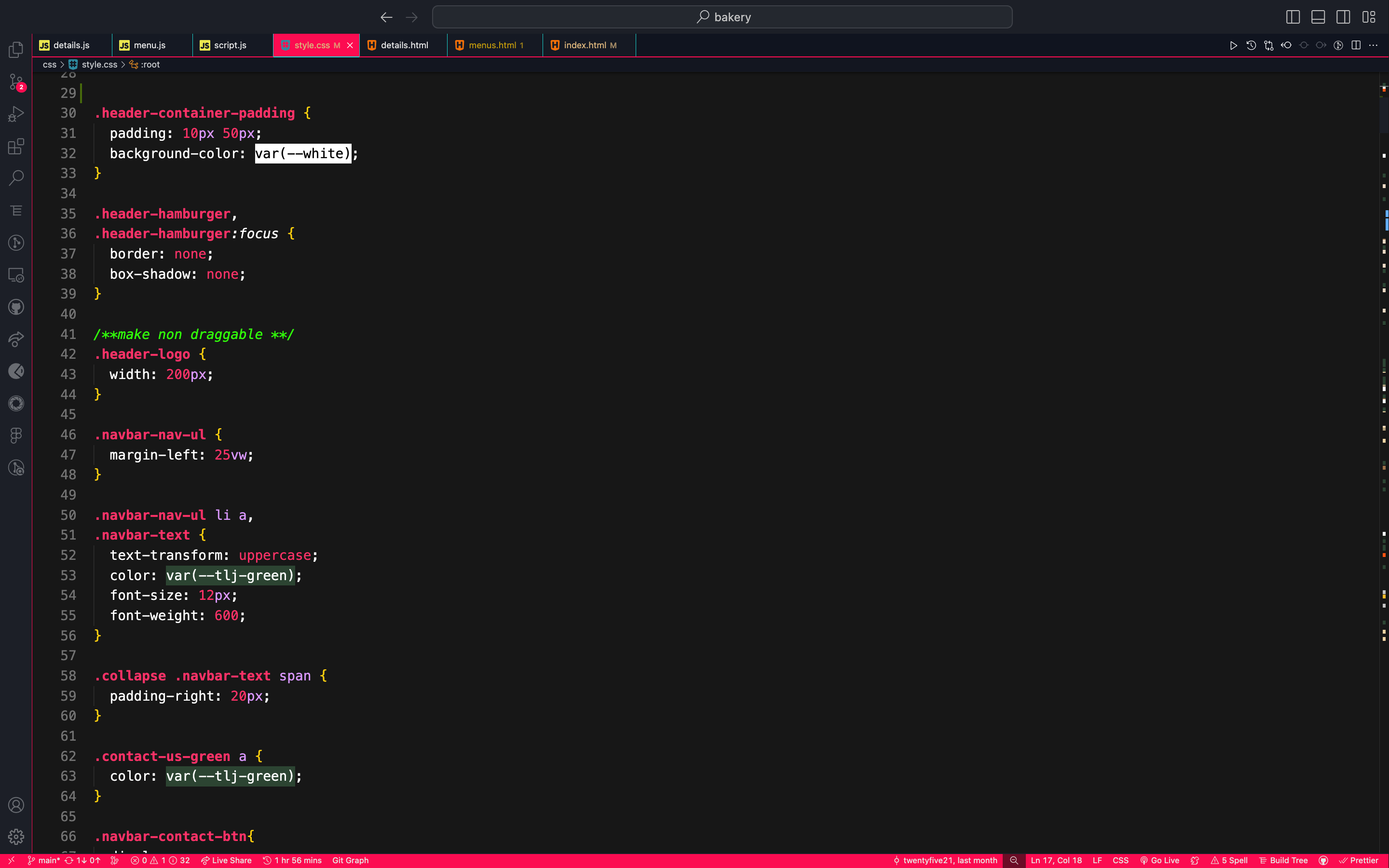Go back with the navigation arrow

click(x=386, y=17)
